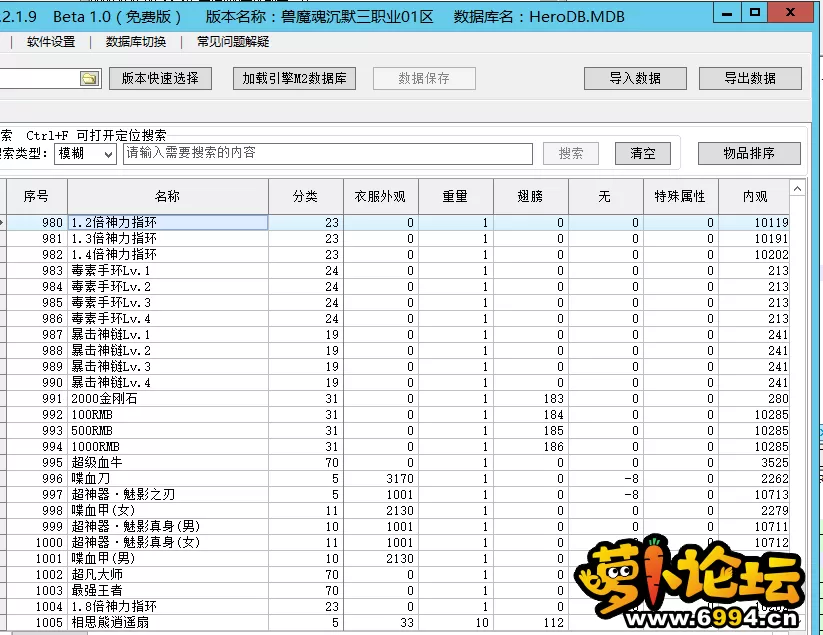Click the 重量 column header

[x=456, y=196]
